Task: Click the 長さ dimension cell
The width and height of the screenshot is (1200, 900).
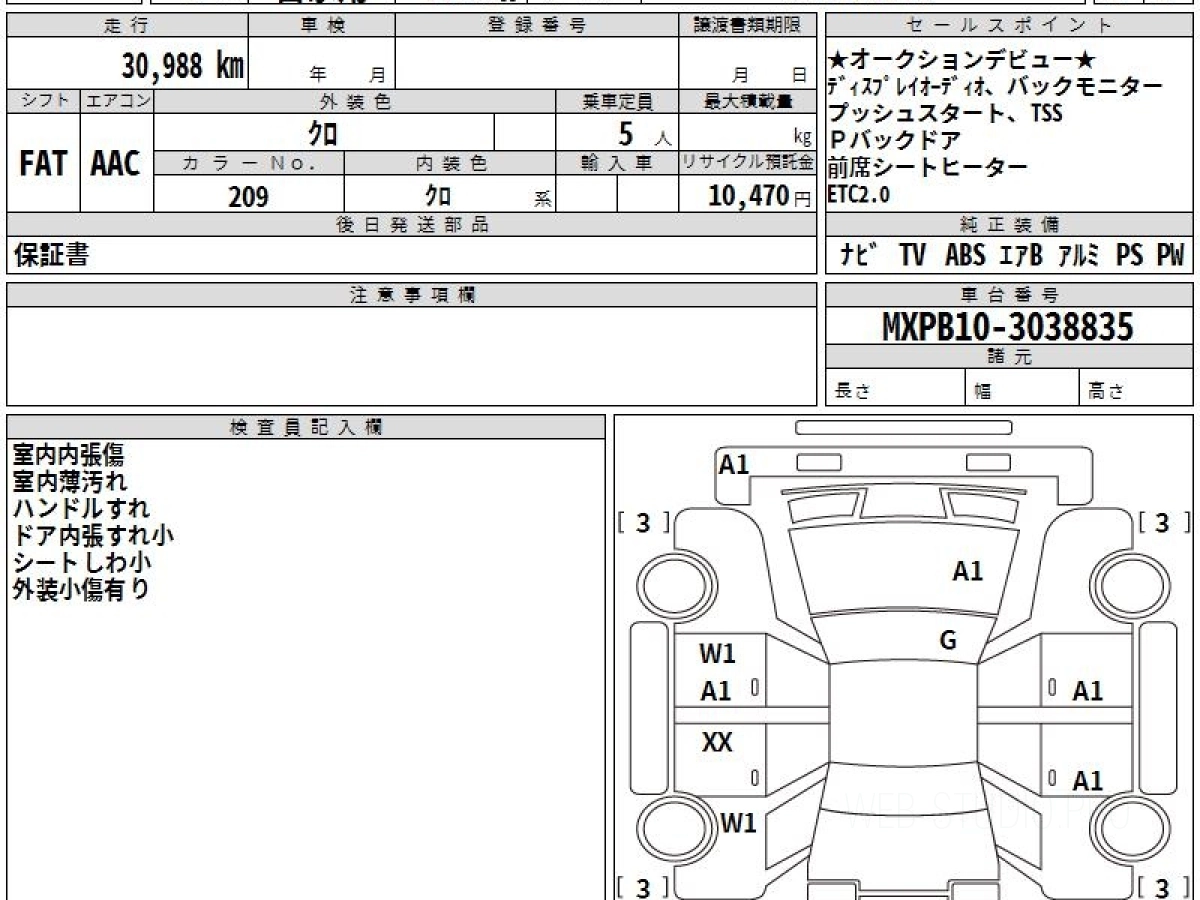Action: (x=896, y=388)
